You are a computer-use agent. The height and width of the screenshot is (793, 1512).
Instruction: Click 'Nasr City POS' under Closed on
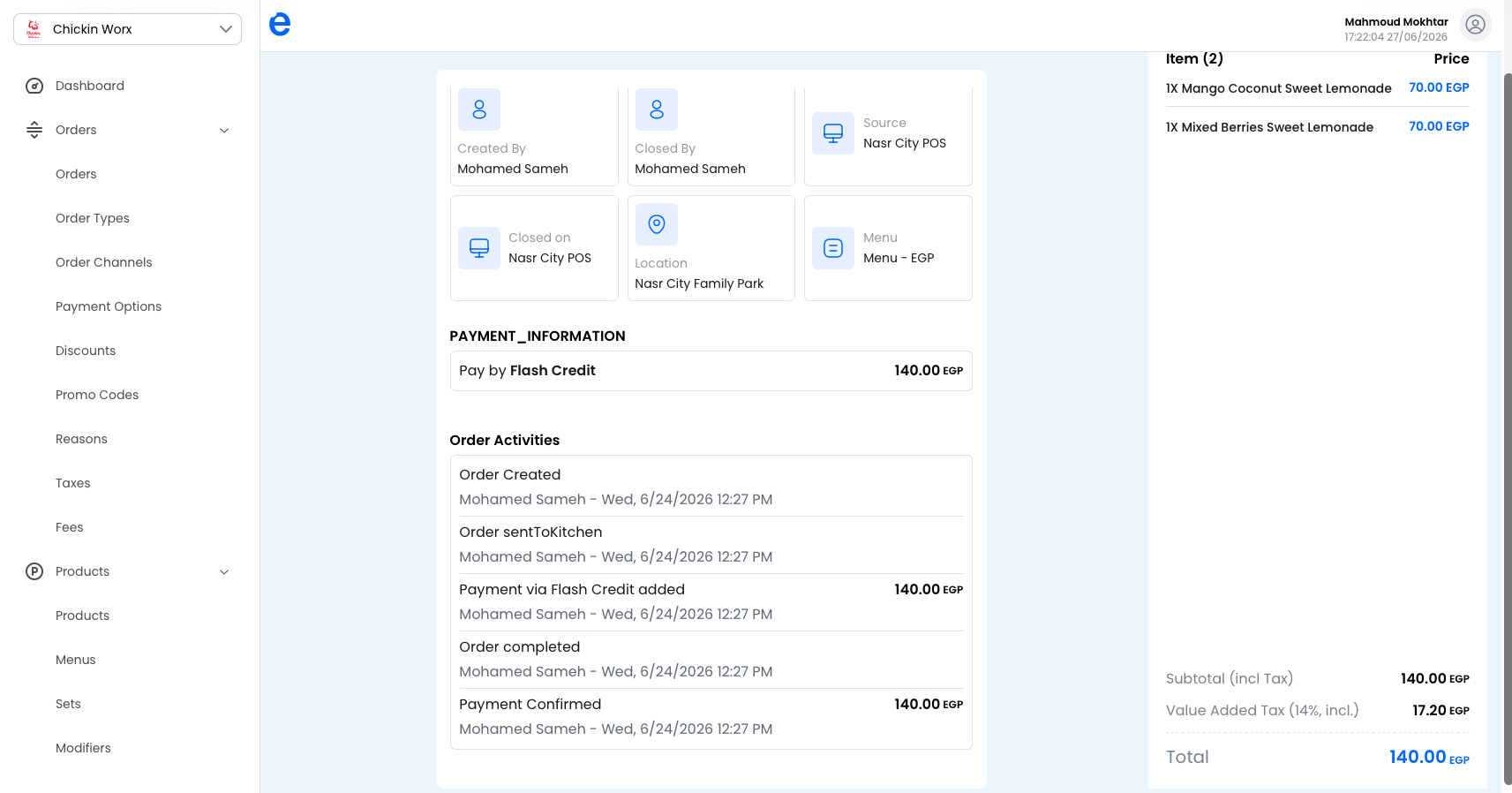point(550,258)
